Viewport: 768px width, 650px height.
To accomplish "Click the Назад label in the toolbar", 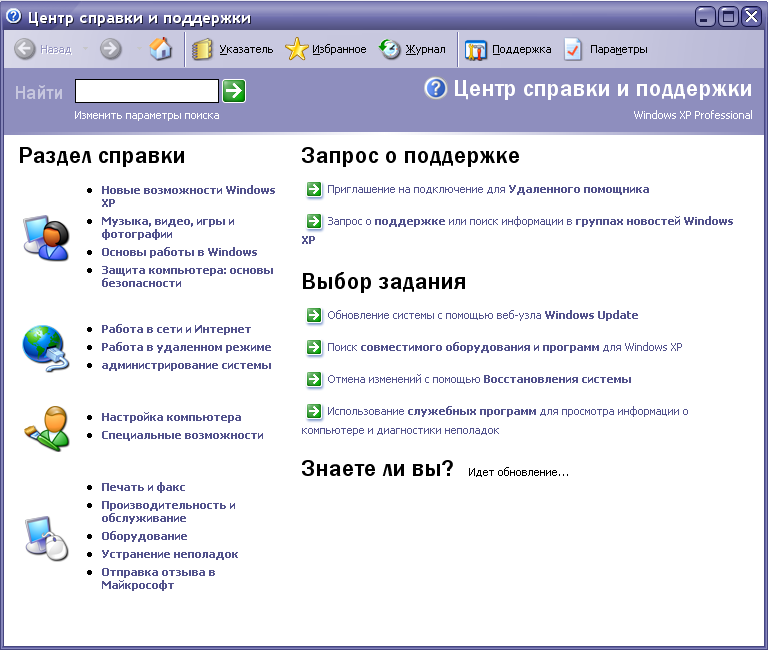I will [56, 49].
